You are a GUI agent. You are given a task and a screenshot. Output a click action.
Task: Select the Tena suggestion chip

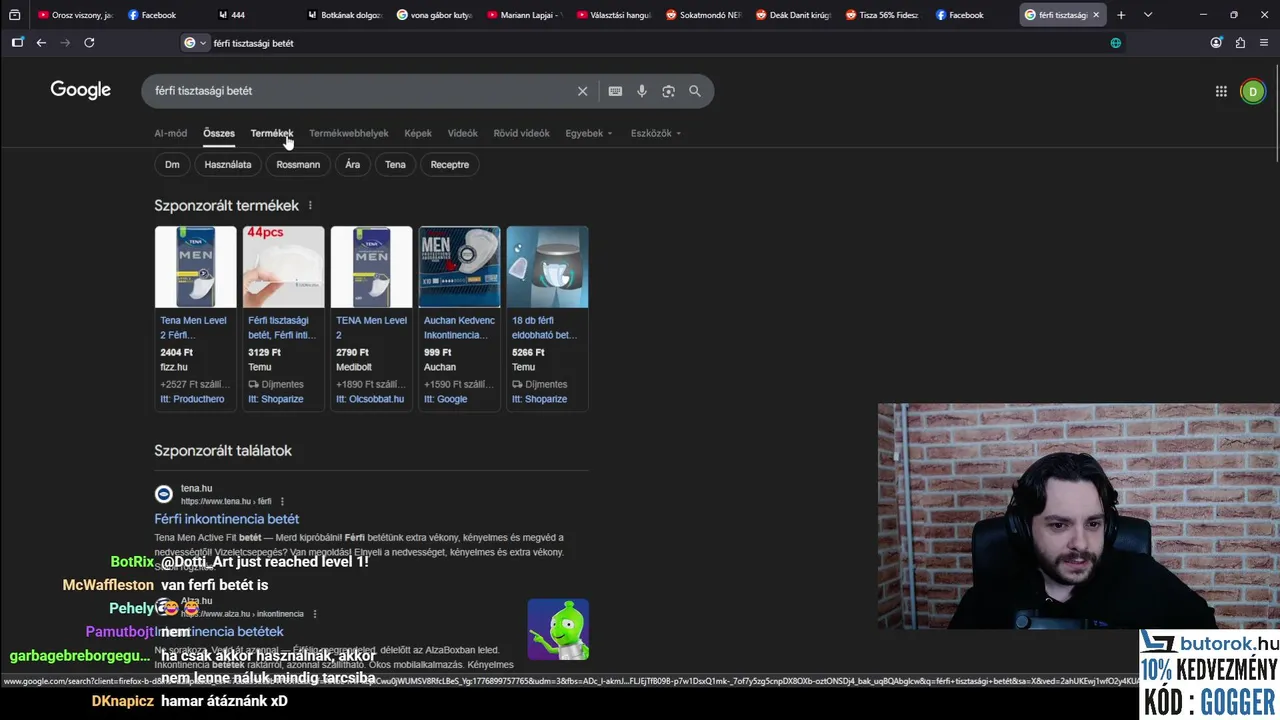coord(395,164)
